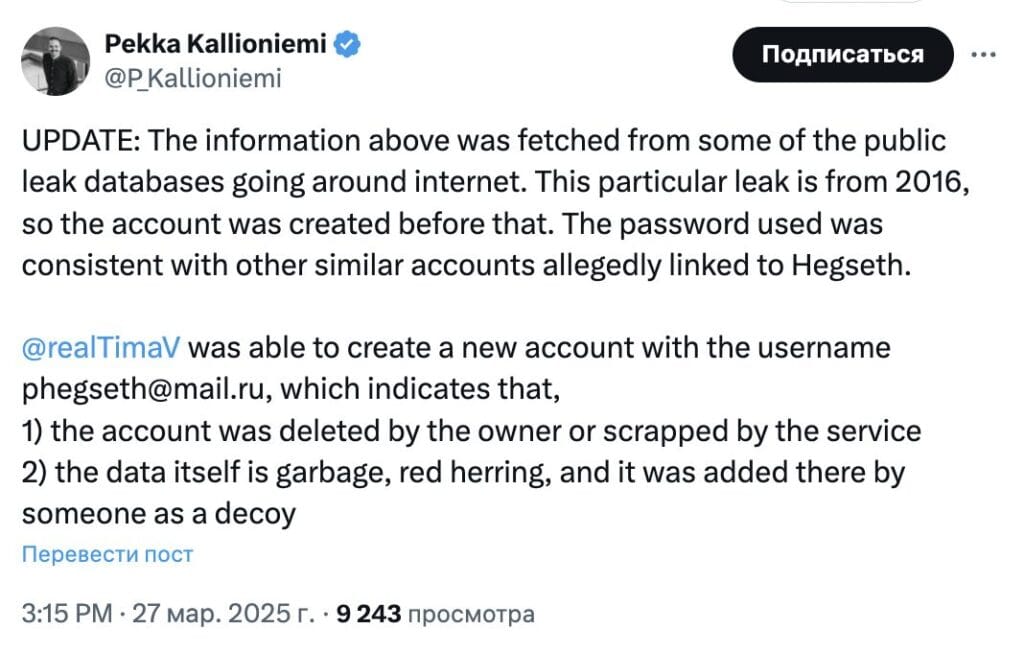1024x652 pixels.
Task: Click the Подписаться follow button
Action: click(842, 54)
